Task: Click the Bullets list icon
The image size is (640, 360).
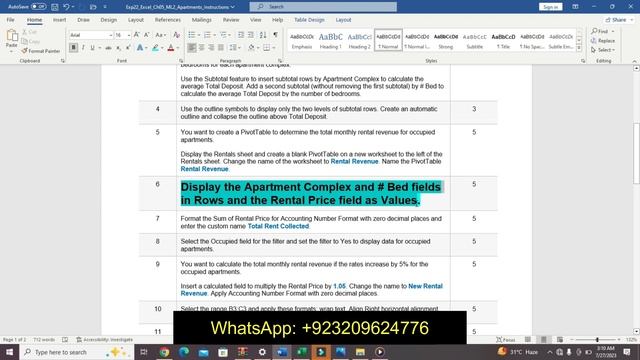Action: click(x=191, y=35)
